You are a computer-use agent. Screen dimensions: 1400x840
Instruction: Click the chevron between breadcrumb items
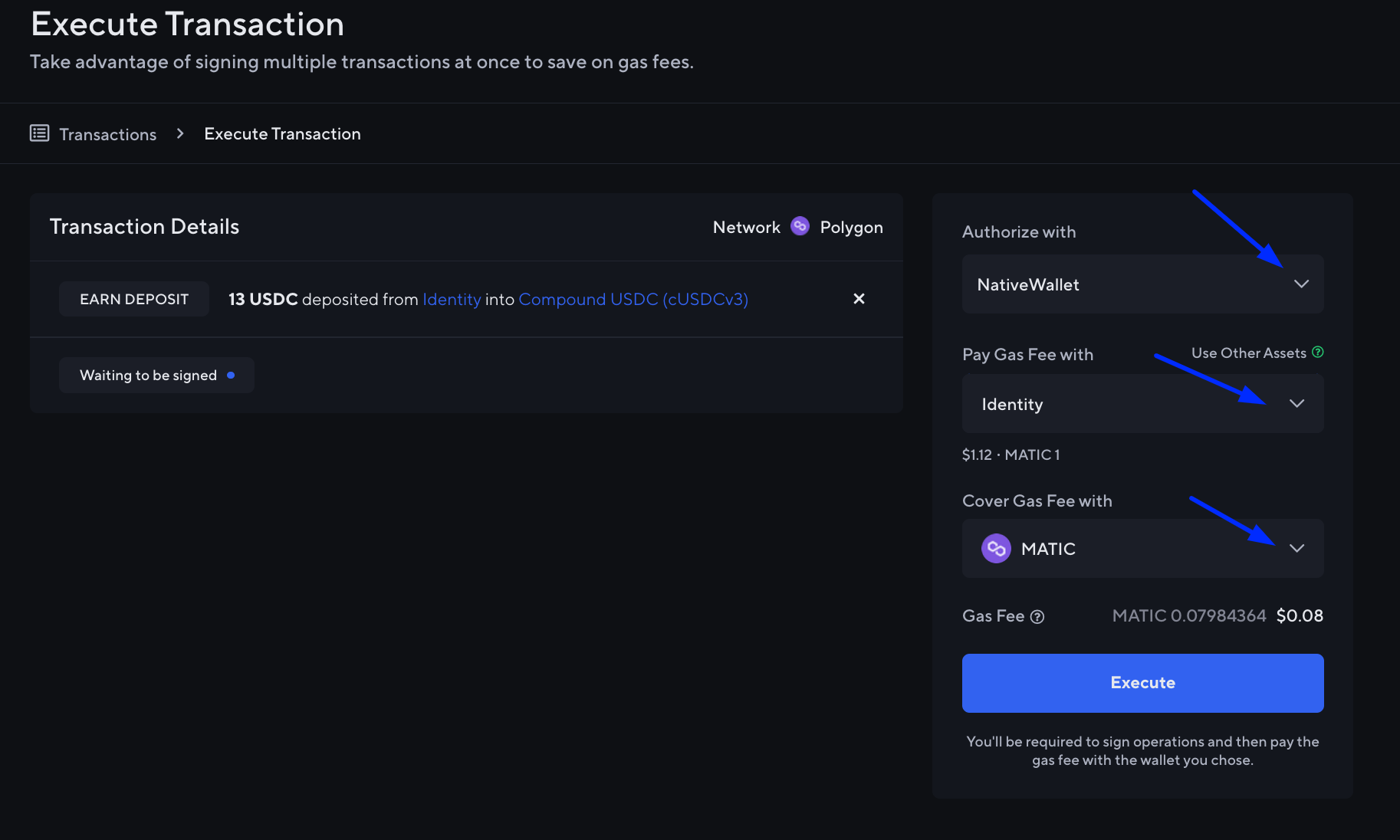point(179,133)
